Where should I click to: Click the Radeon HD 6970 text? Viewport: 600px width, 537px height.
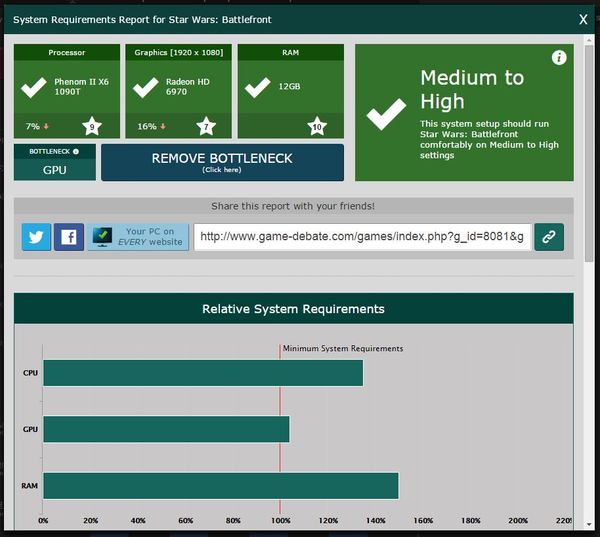click(x=188, y=87)
